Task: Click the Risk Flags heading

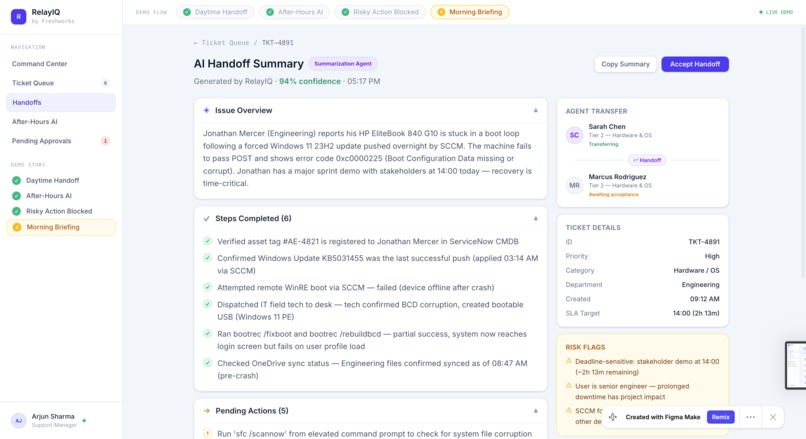Action: (585, 347)
